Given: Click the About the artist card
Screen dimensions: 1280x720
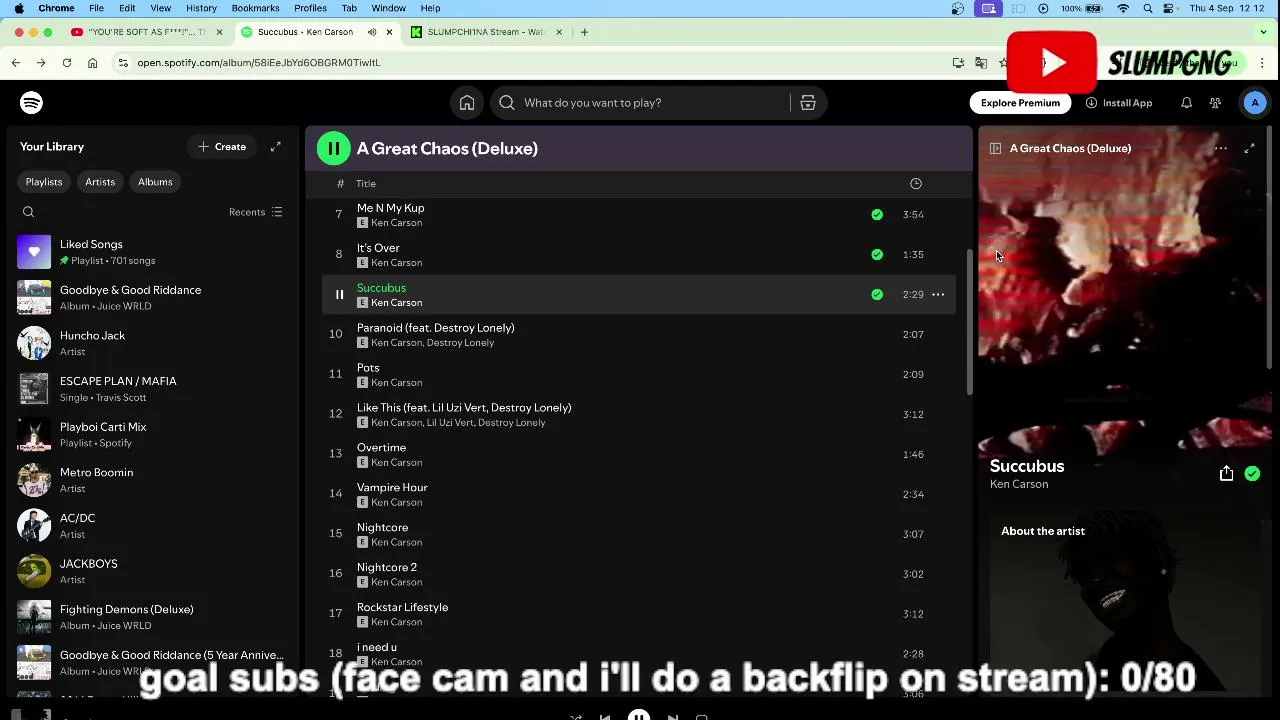Looking at the screenshot, I should (1124, 605).
